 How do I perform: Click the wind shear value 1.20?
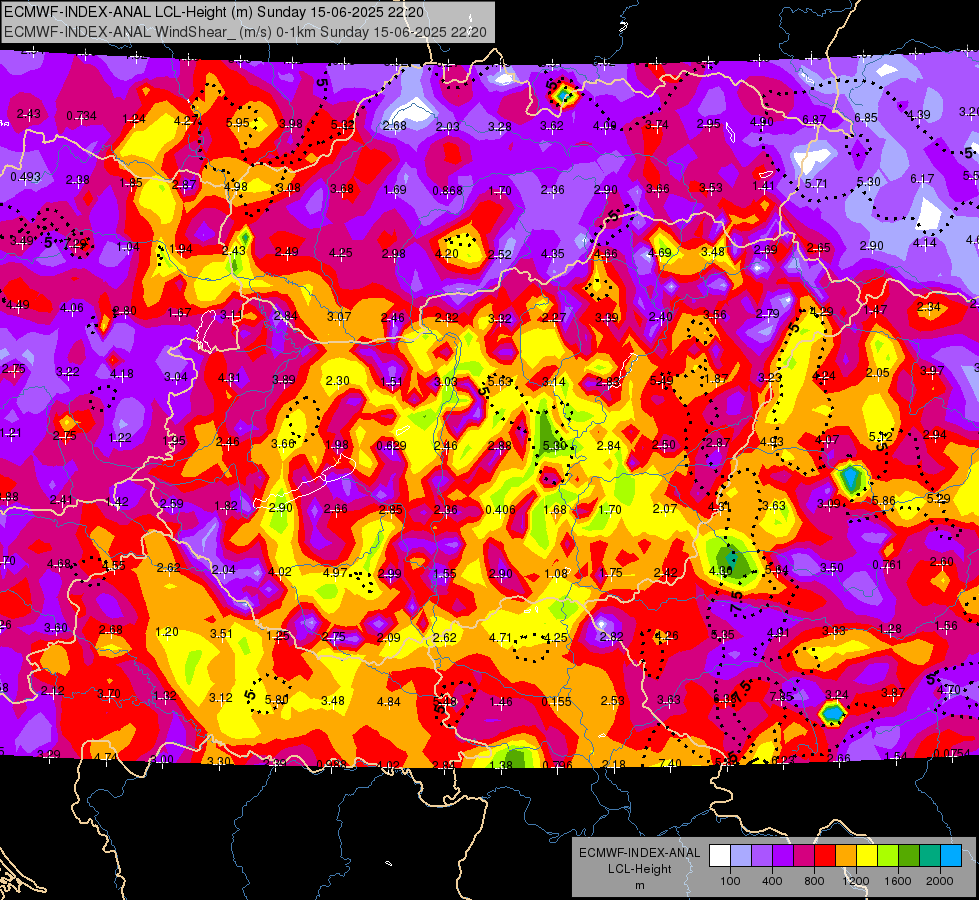[x=167, y=631]
